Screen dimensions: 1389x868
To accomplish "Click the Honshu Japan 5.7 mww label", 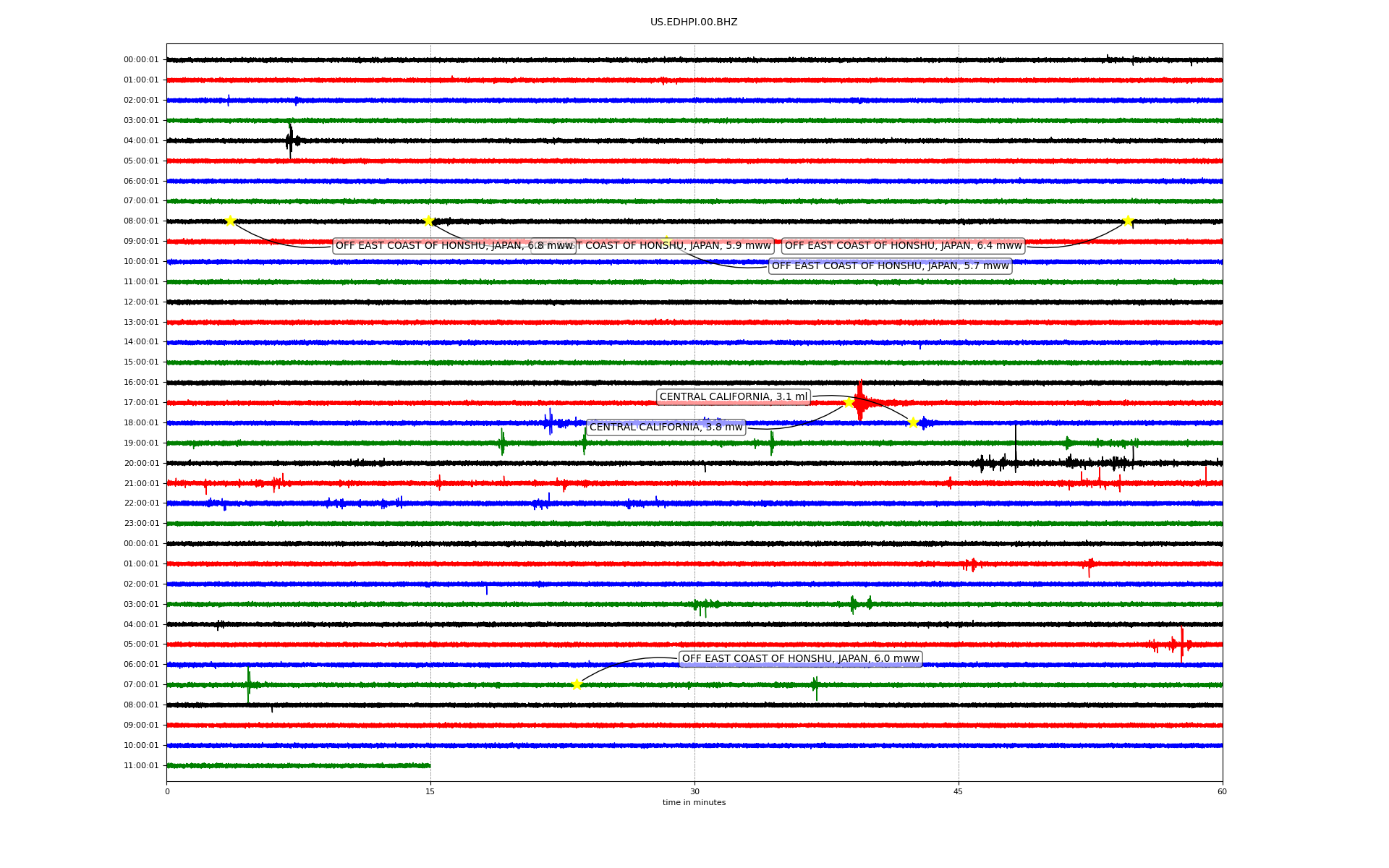I will click(890, 266).
